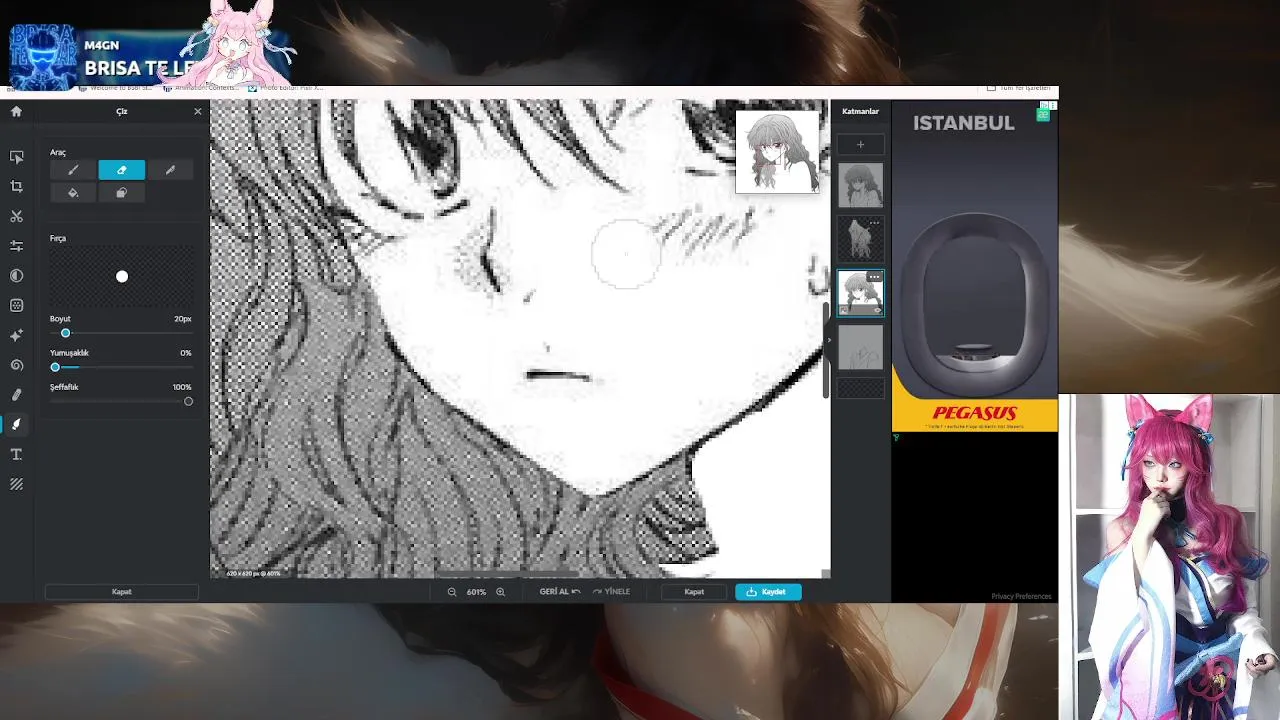1280x720 pixels.
Task: Click the Privacy Preferences link
Action: [x=1021, y=597]
